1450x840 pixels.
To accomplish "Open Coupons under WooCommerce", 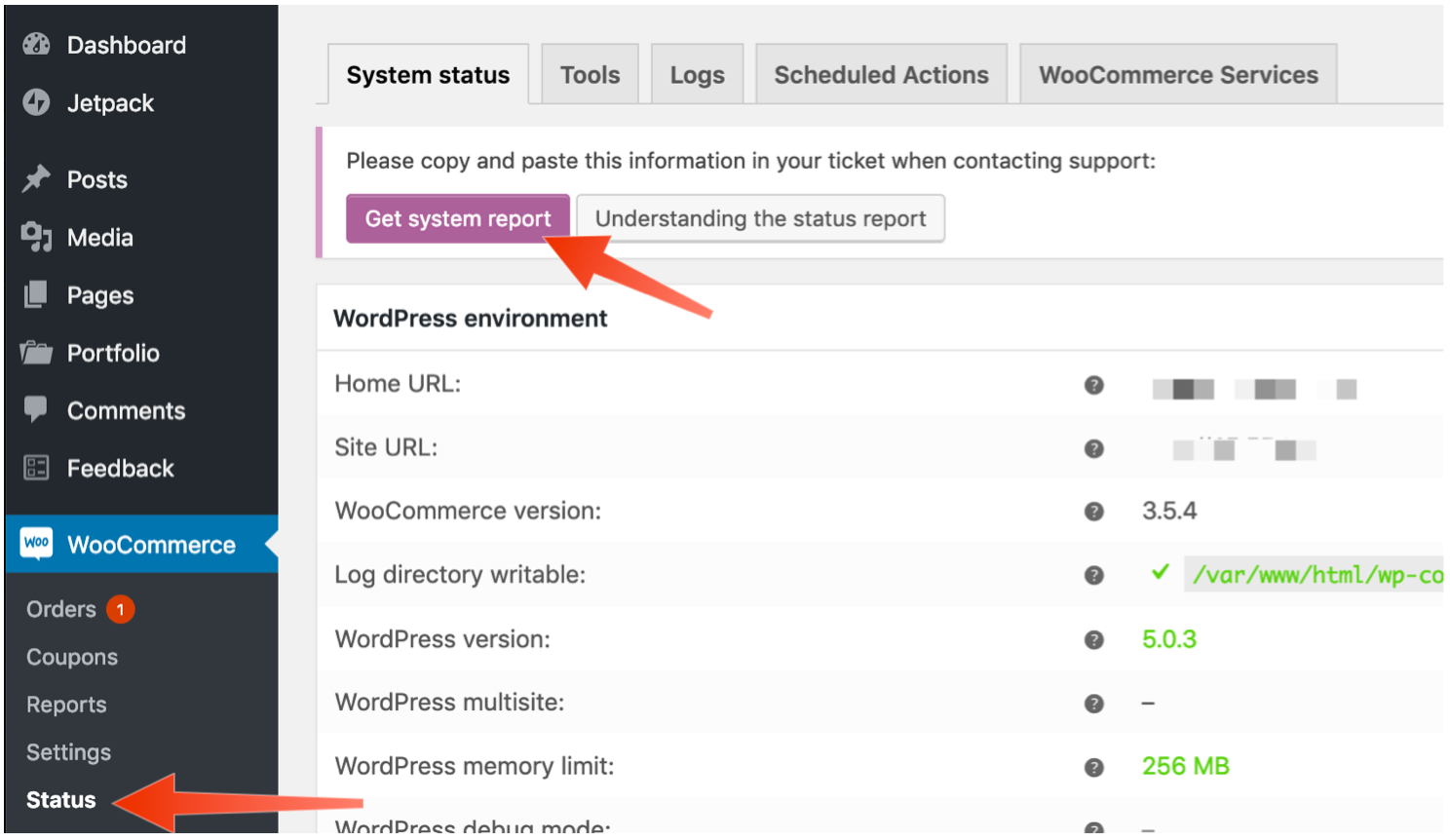I will [x=72, y=657].
